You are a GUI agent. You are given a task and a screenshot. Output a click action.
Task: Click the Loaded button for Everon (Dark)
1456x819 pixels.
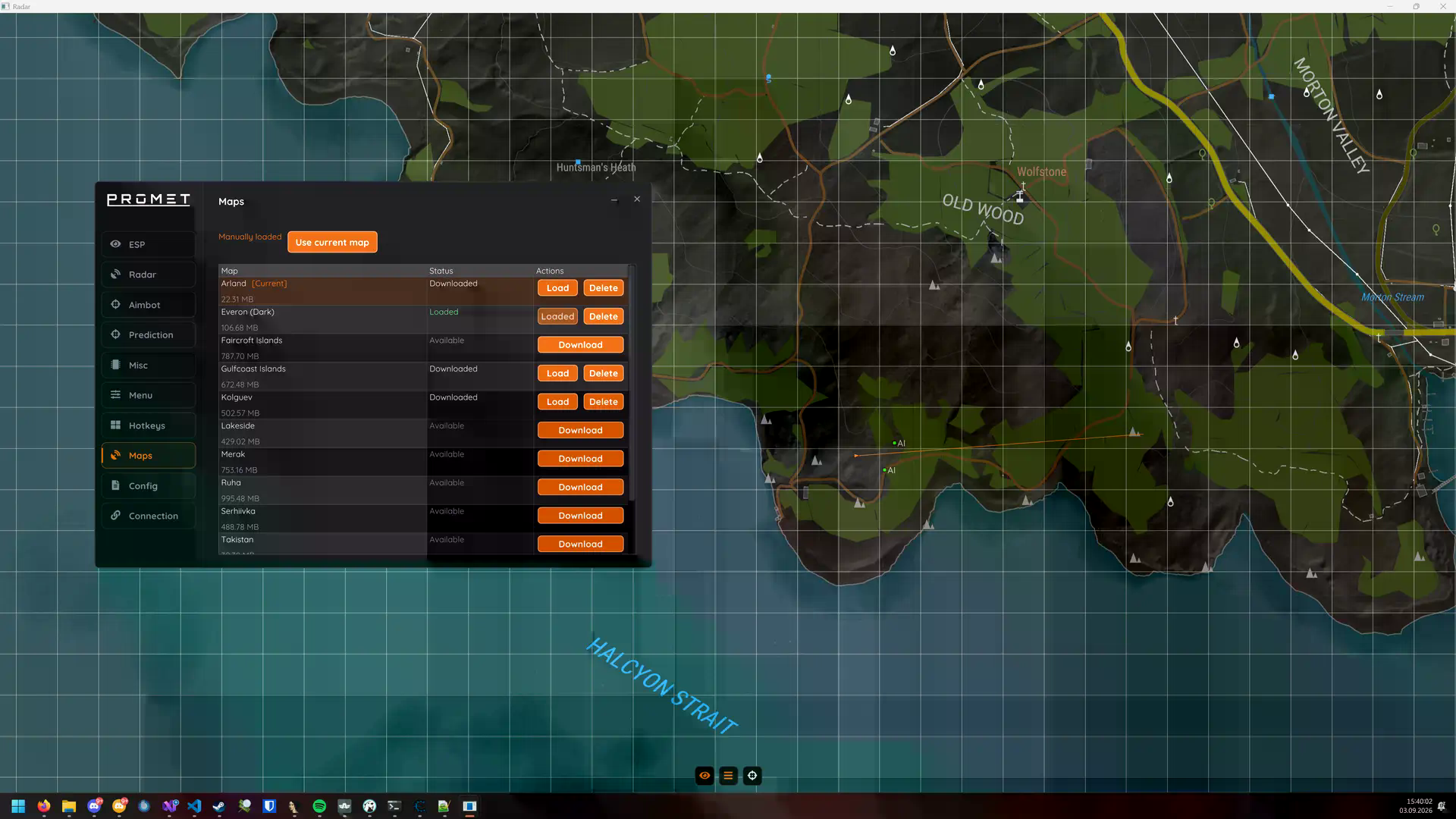tap(557, 316)
